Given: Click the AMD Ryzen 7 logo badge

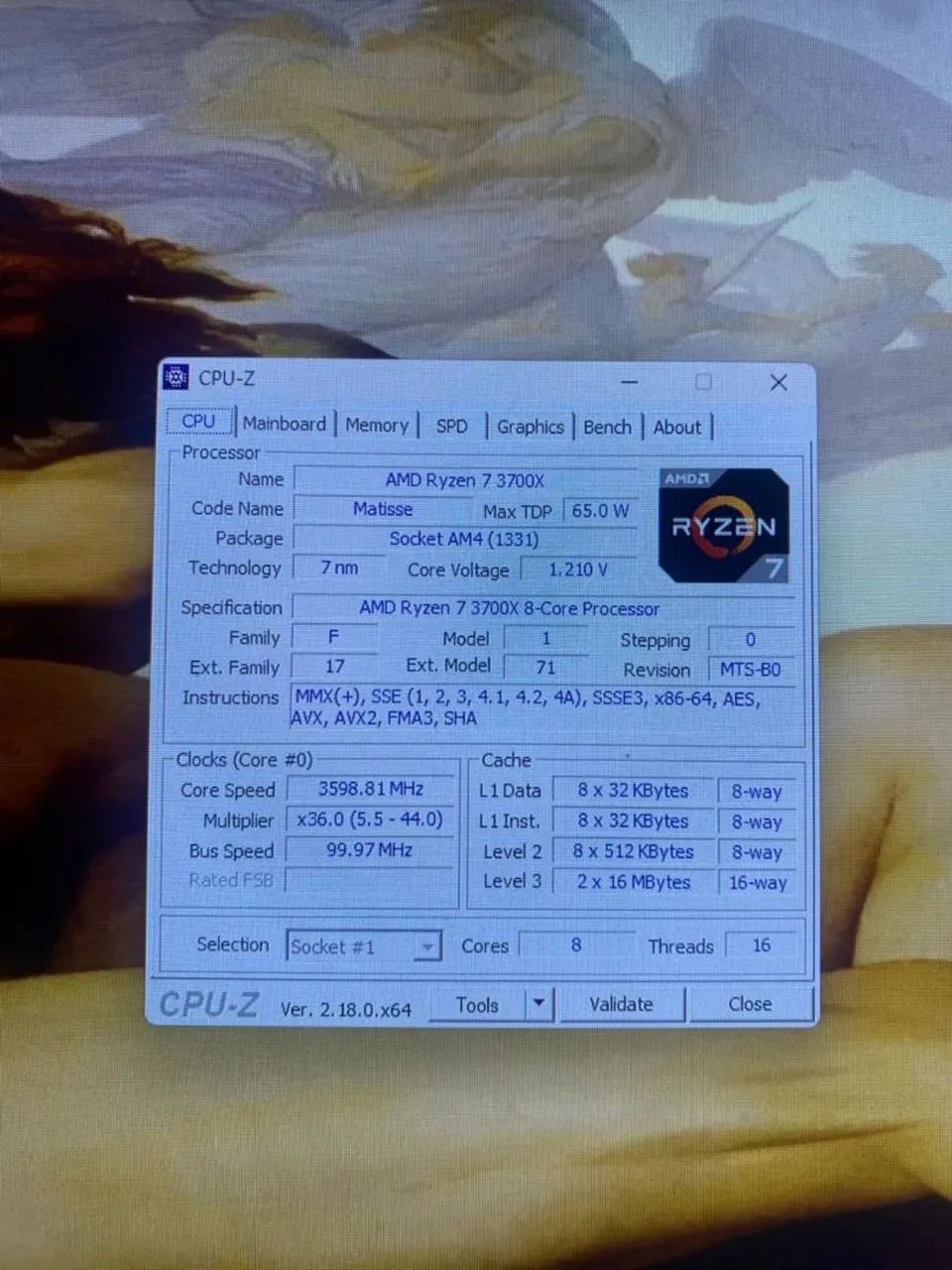Looking at the screenshot, I should pos(723,526).
